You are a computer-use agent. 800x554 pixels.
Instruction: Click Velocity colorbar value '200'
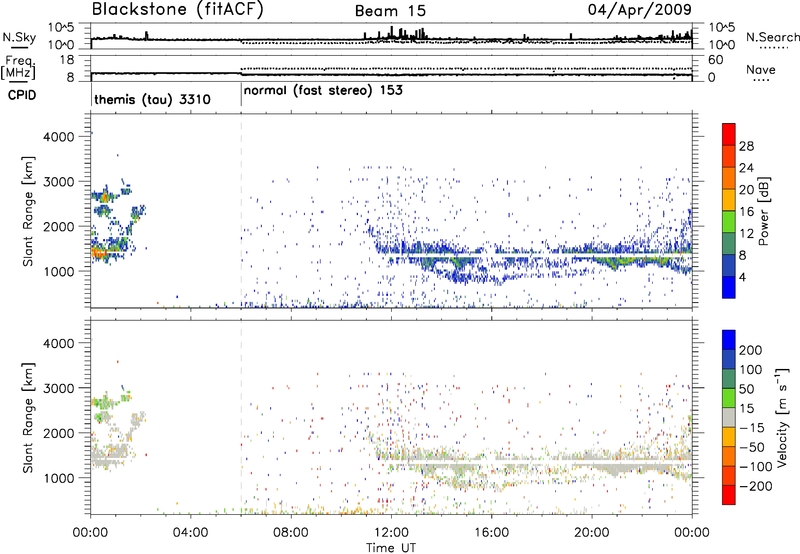[750, 350]
